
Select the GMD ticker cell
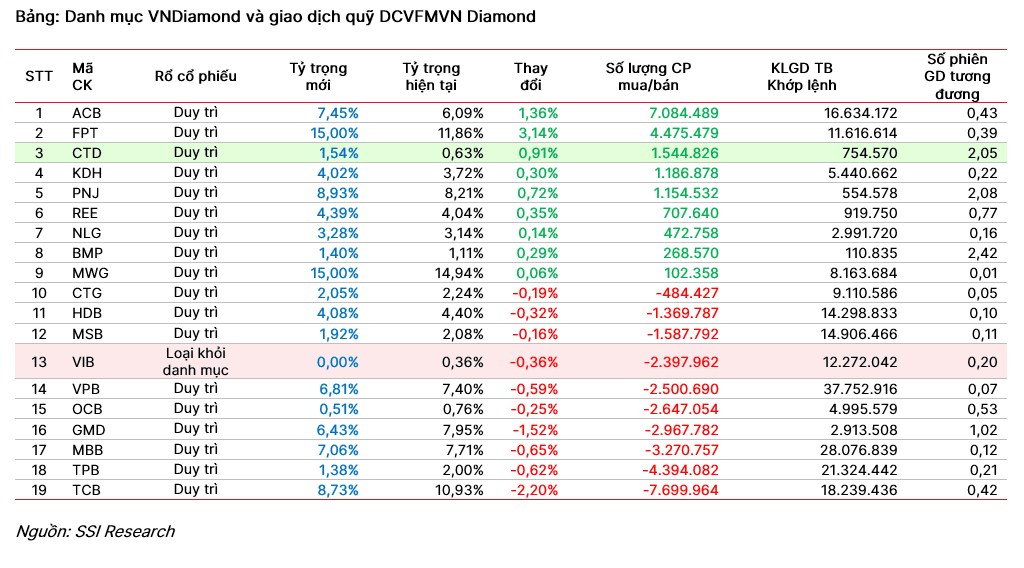86,429
